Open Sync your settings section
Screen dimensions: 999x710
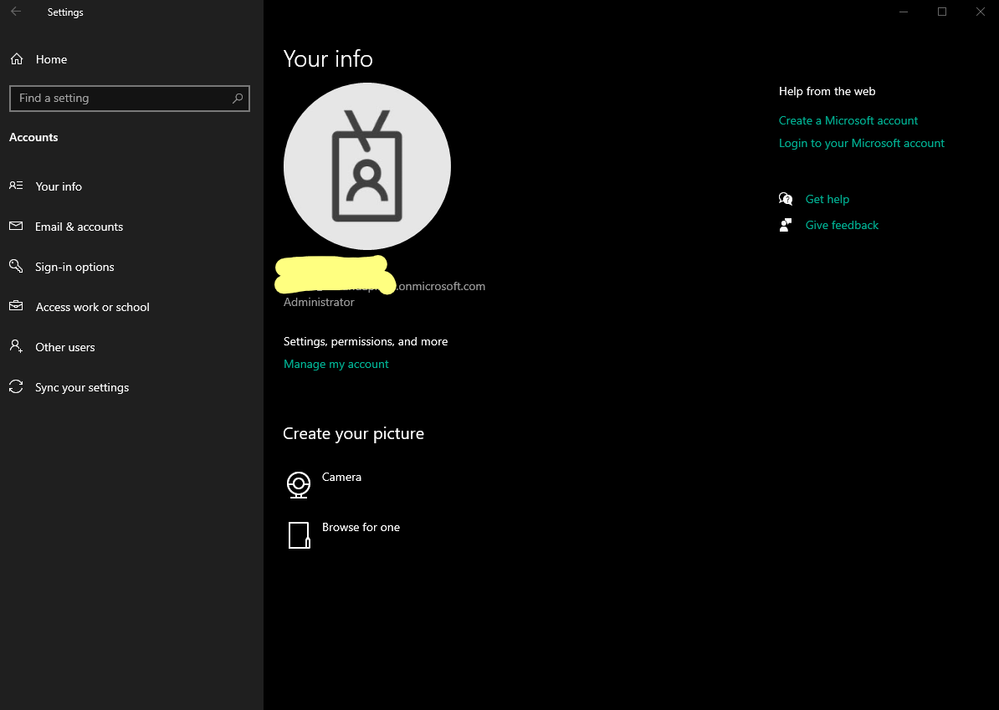[82, 387]
